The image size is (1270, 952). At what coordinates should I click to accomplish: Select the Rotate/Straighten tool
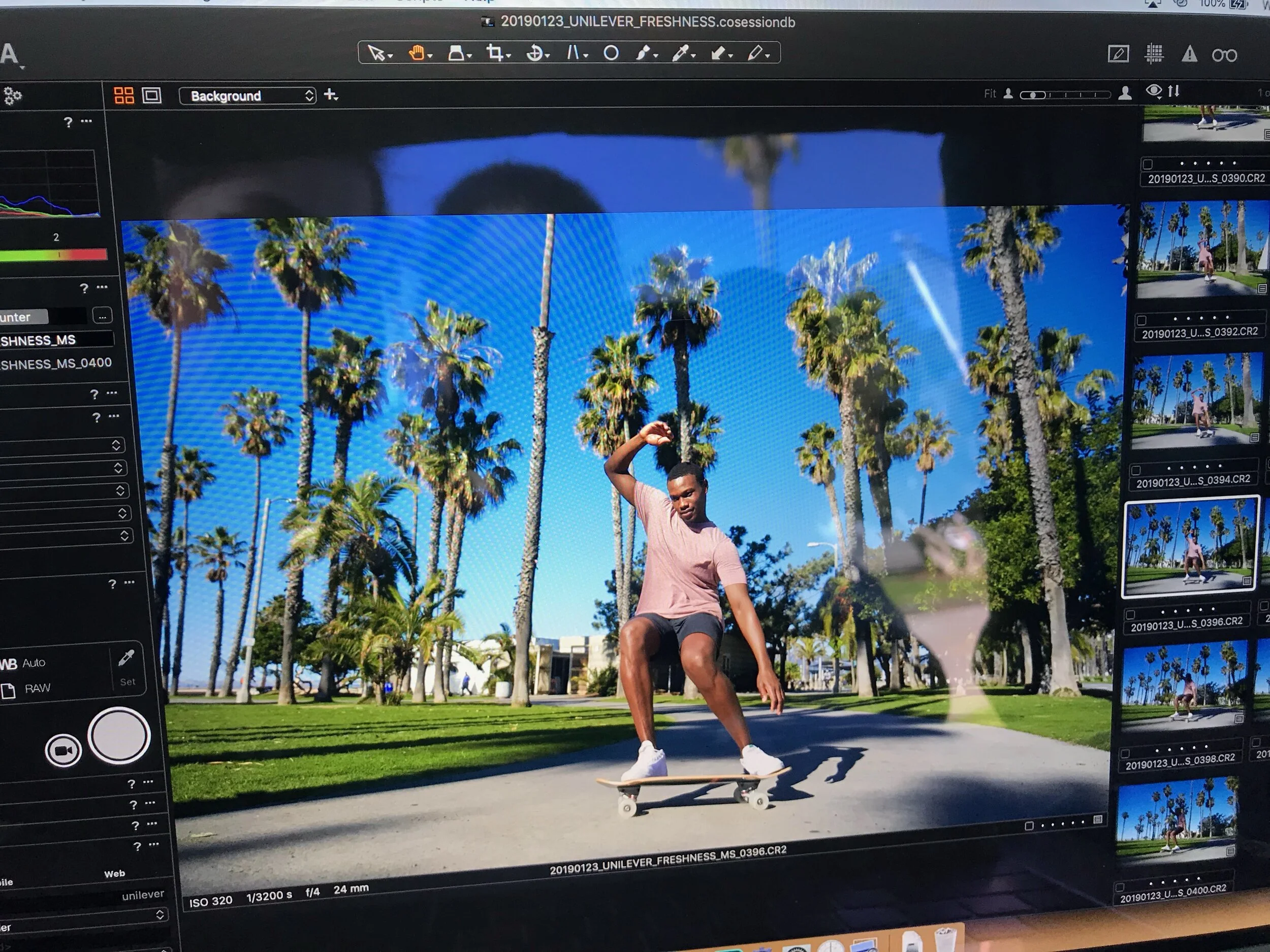click(534, 53)
